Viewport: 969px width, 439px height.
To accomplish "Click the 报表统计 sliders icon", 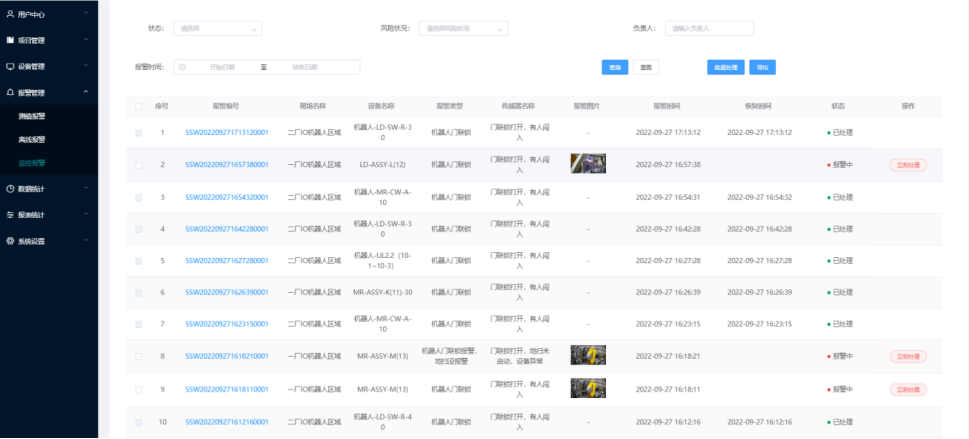I will tap(10, 215).
